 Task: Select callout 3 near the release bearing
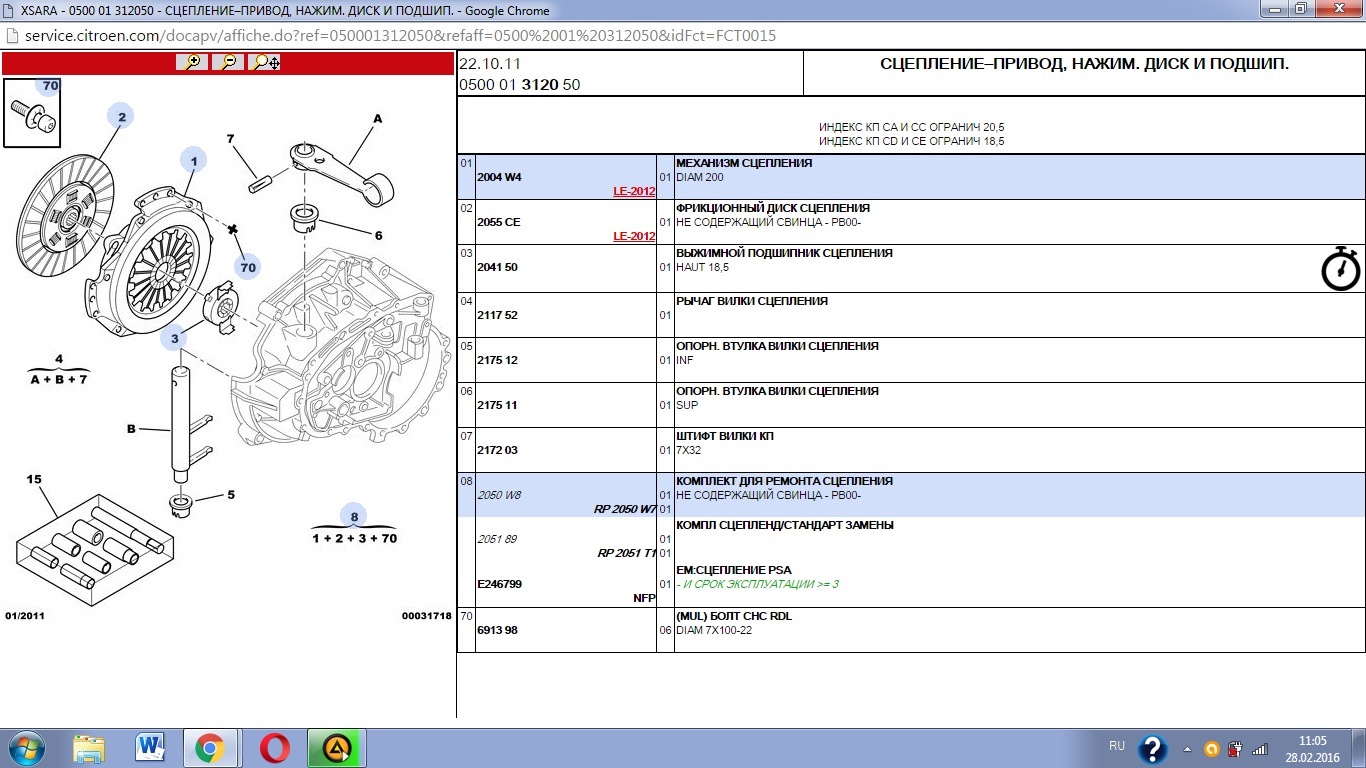[174, 338]
